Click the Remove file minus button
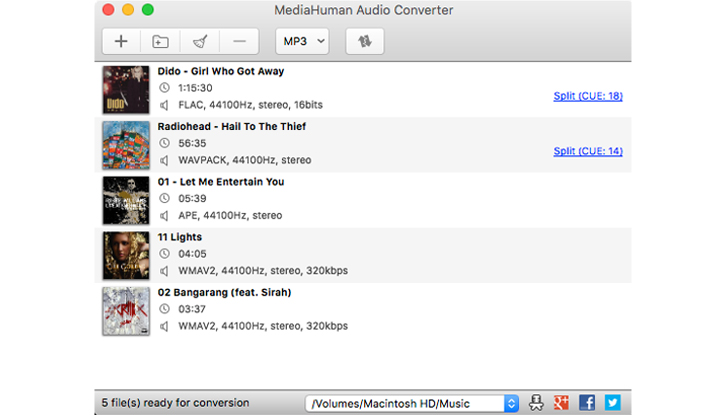 pos(240,41)
